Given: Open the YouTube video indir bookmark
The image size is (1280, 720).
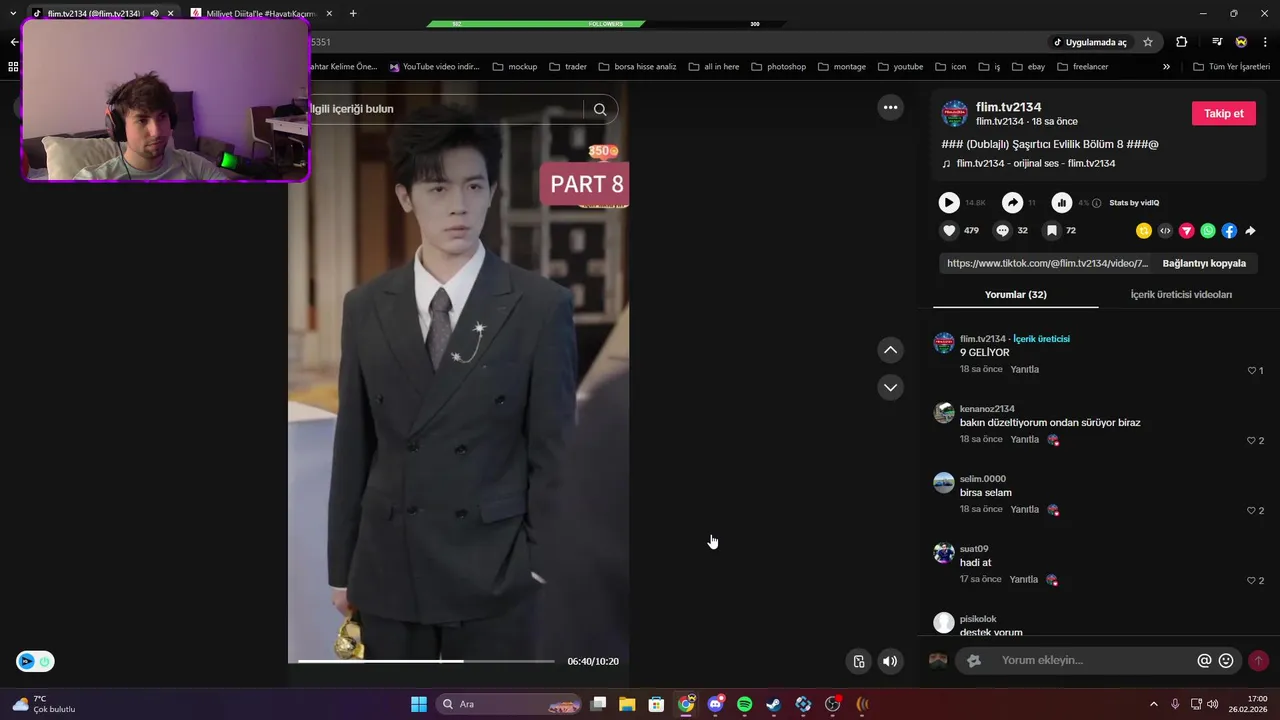Looking at the screenshot, I should 435,67.
